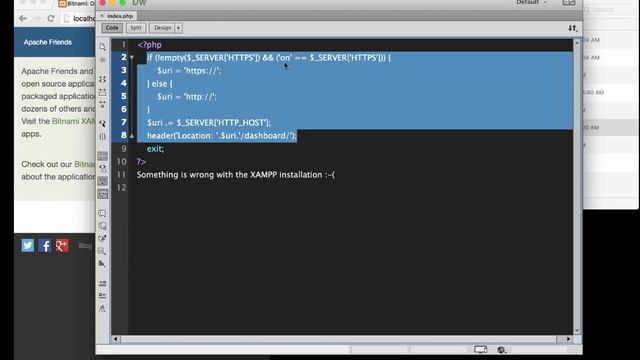This screenshot has width=640, height=360.
Task: Toggle Syntax Error Alerts icon in coding toolbar
Action: pyautogui.click(x=102, y=194)
